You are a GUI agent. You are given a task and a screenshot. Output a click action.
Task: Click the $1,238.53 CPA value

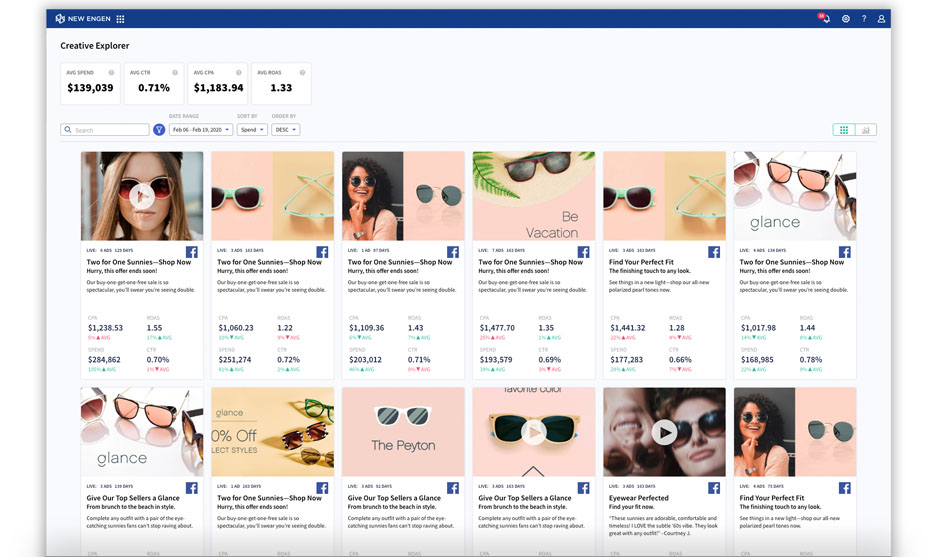point(106,328)
